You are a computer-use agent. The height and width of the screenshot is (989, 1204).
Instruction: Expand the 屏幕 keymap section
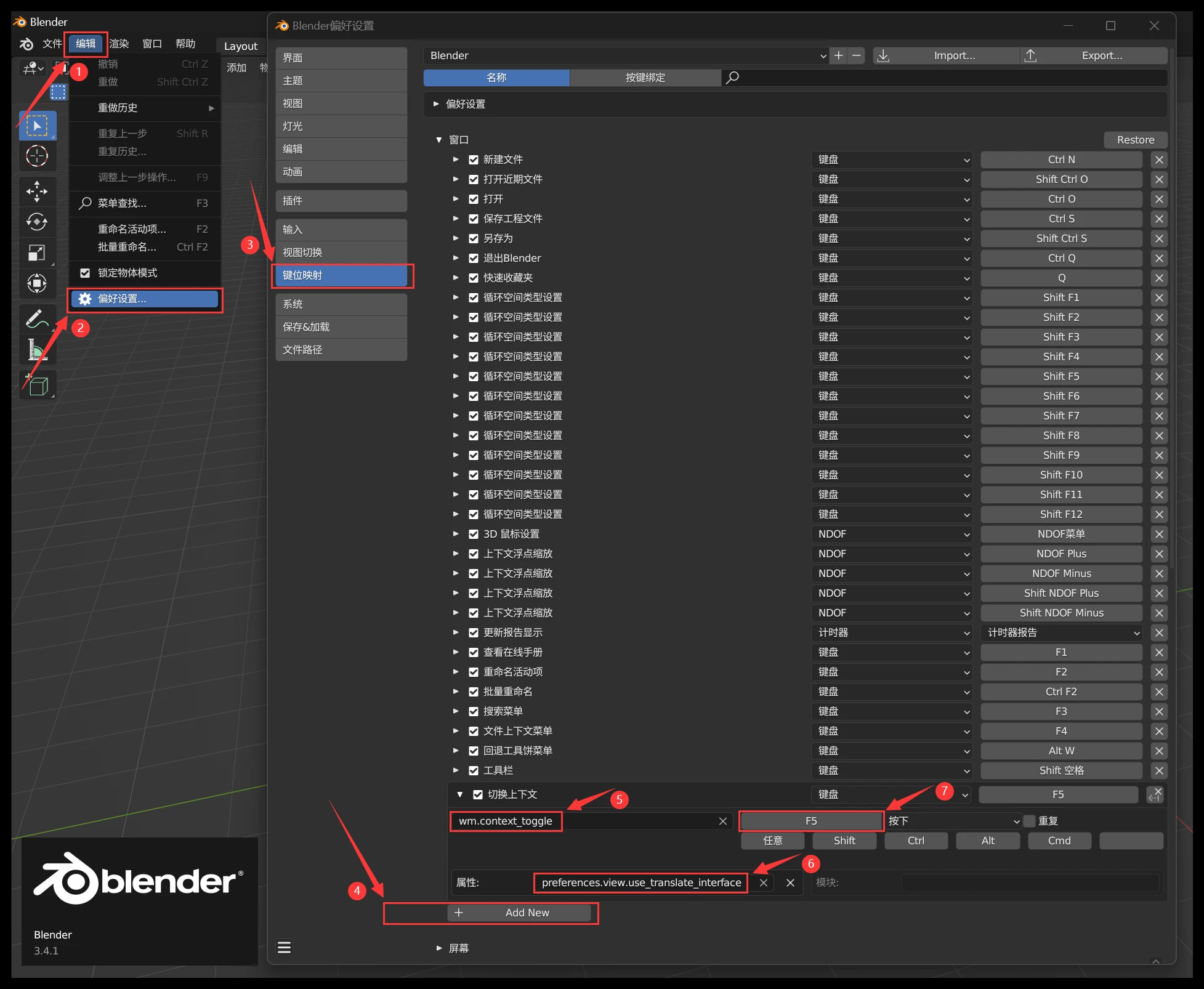[x=438, y=948]
